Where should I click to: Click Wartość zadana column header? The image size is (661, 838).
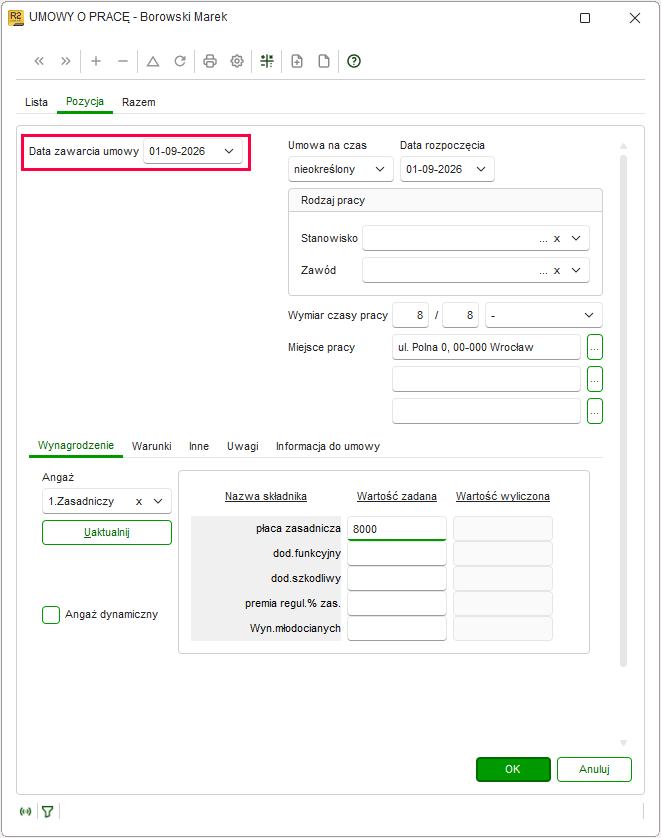[x=396, y=496]
